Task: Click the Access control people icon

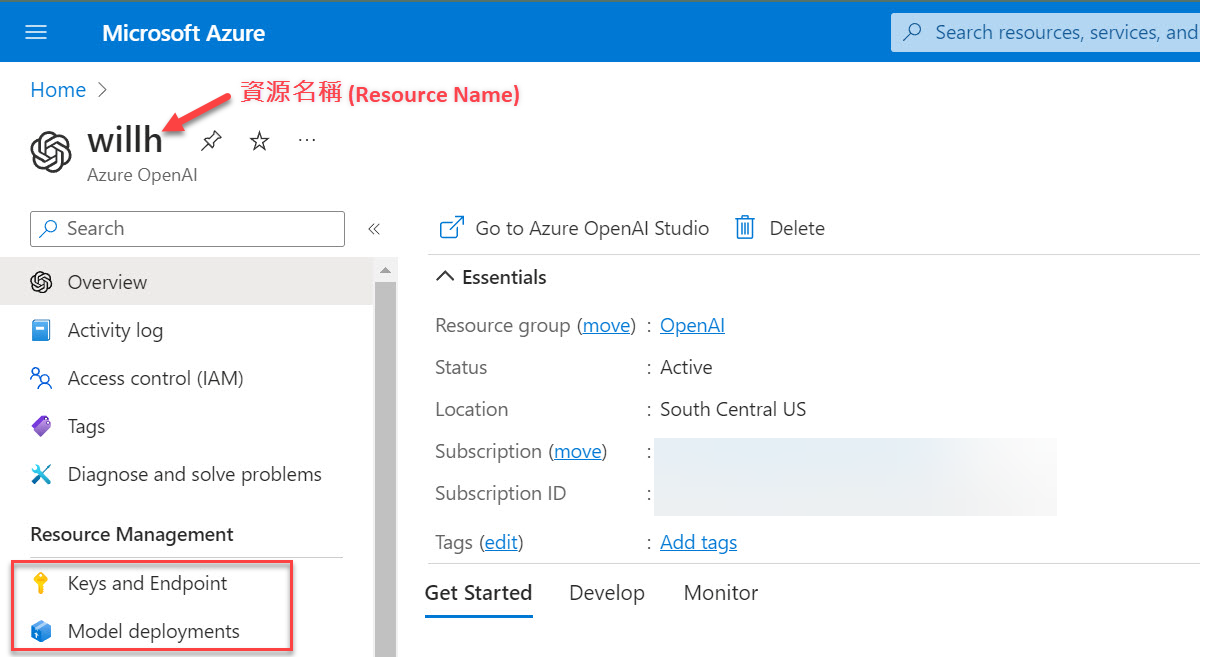Action: click(x=41, y=379)
